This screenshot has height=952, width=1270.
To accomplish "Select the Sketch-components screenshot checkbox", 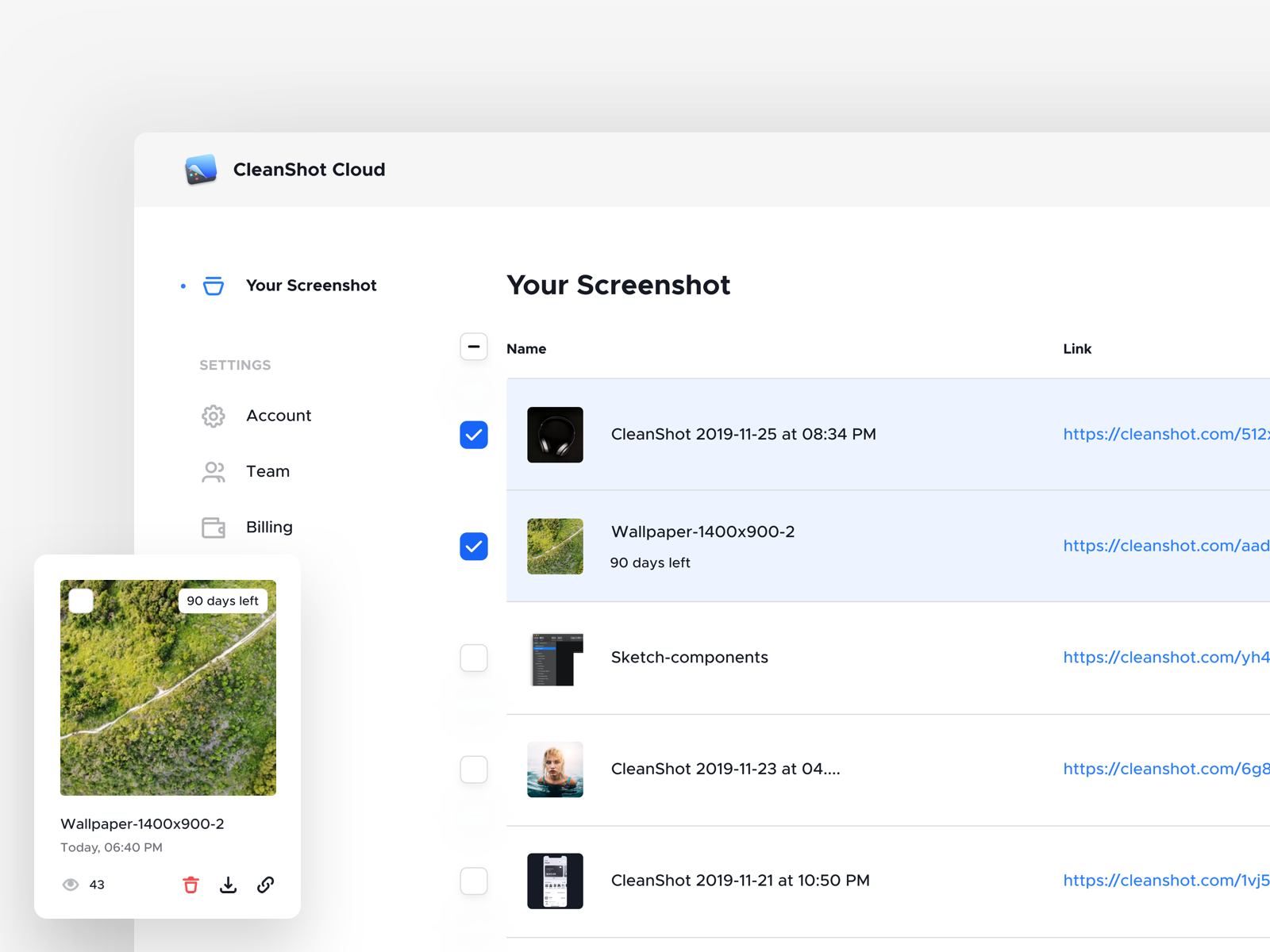I will tap(474, 658).
